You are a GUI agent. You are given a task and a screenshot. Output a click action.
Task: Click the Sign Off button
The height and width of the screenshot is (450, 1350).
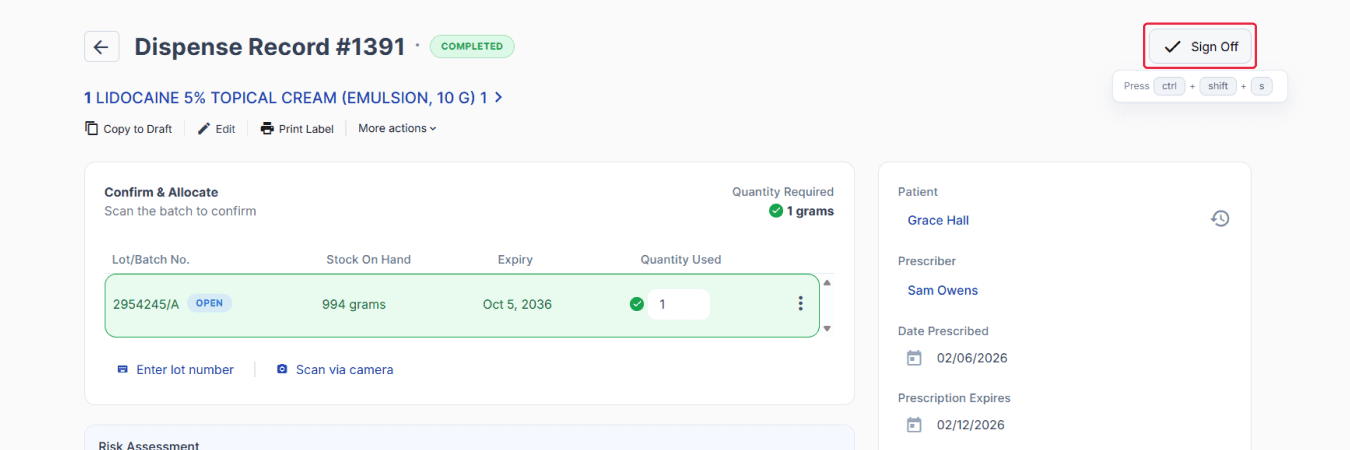(x=1200, y=46)
